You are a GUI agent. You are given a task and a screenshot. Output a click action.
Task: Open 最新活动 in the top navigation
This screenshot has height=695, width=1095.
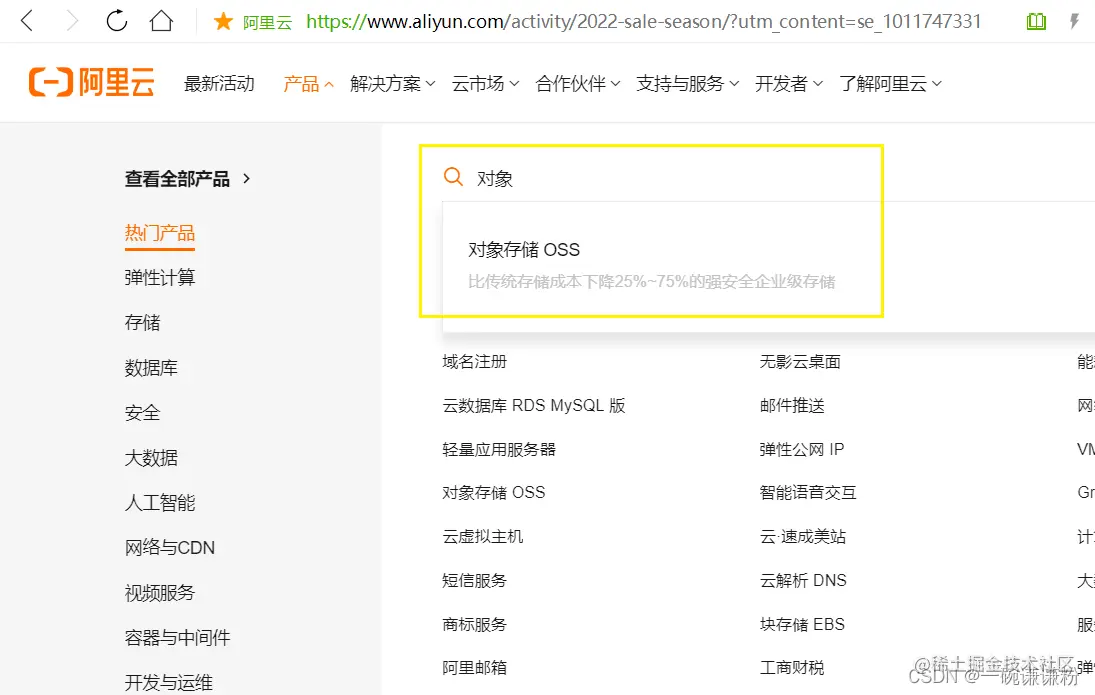(x=219, y=84)
